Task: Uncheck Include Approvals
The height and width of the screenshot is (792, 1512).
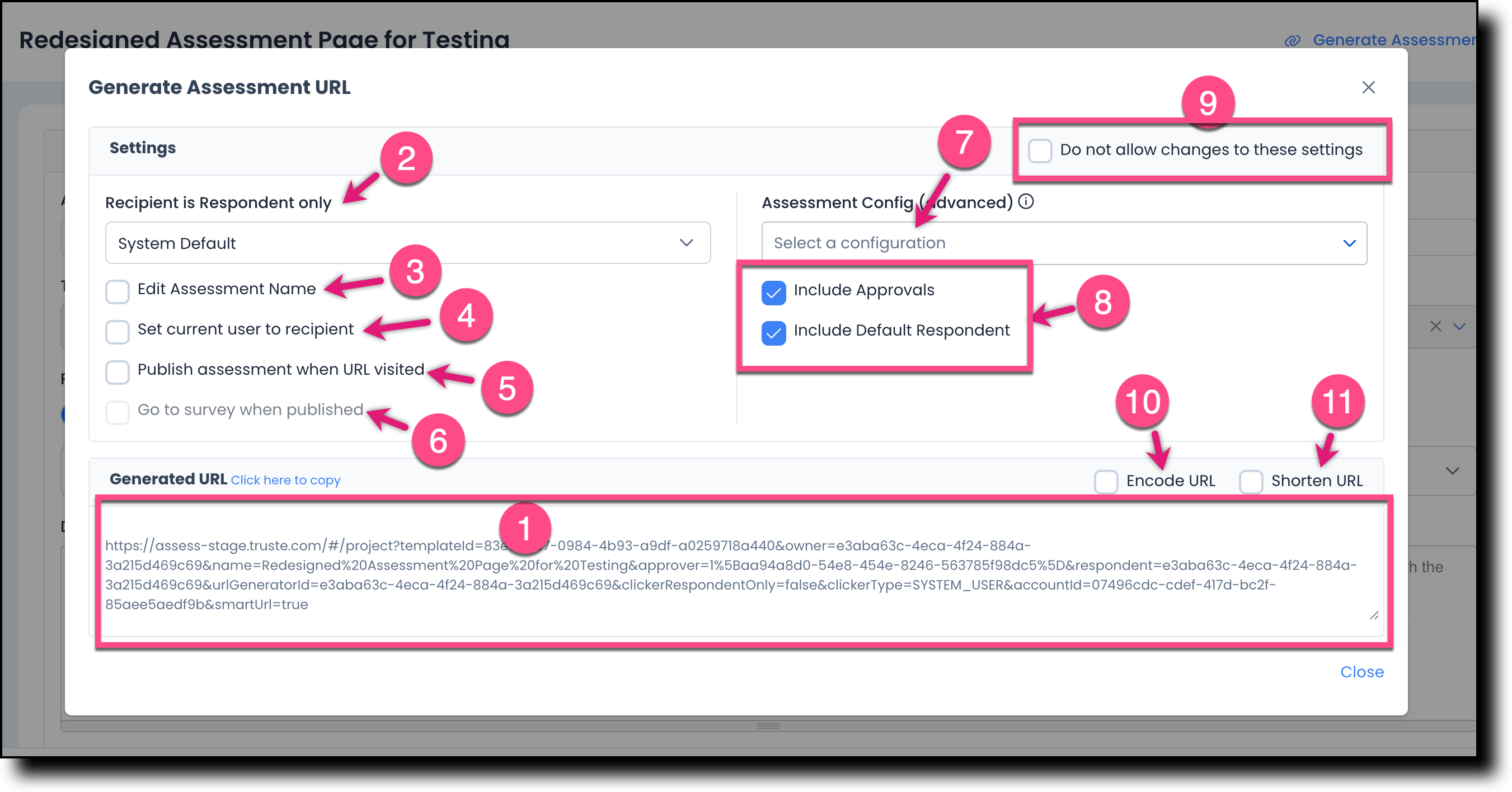Action: tap(773, 293)
